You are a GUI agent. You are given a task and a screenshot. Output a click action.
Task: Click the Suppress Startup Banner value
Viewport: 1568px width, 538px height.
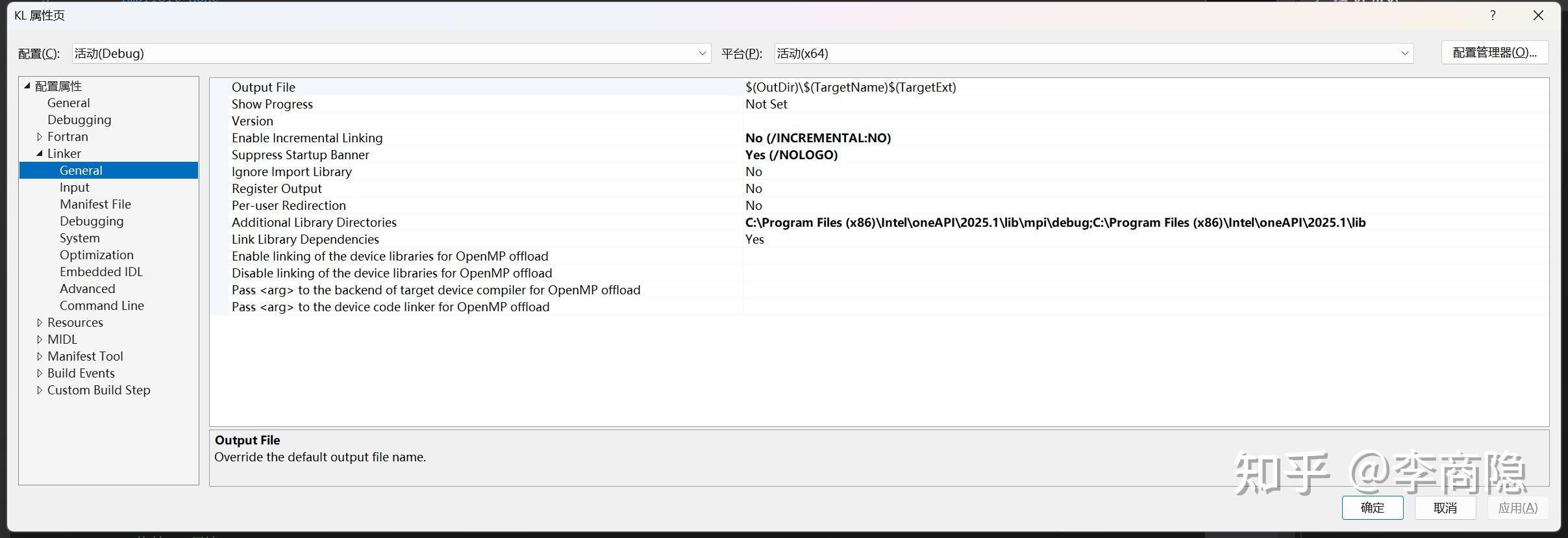(x=791, y=155)
